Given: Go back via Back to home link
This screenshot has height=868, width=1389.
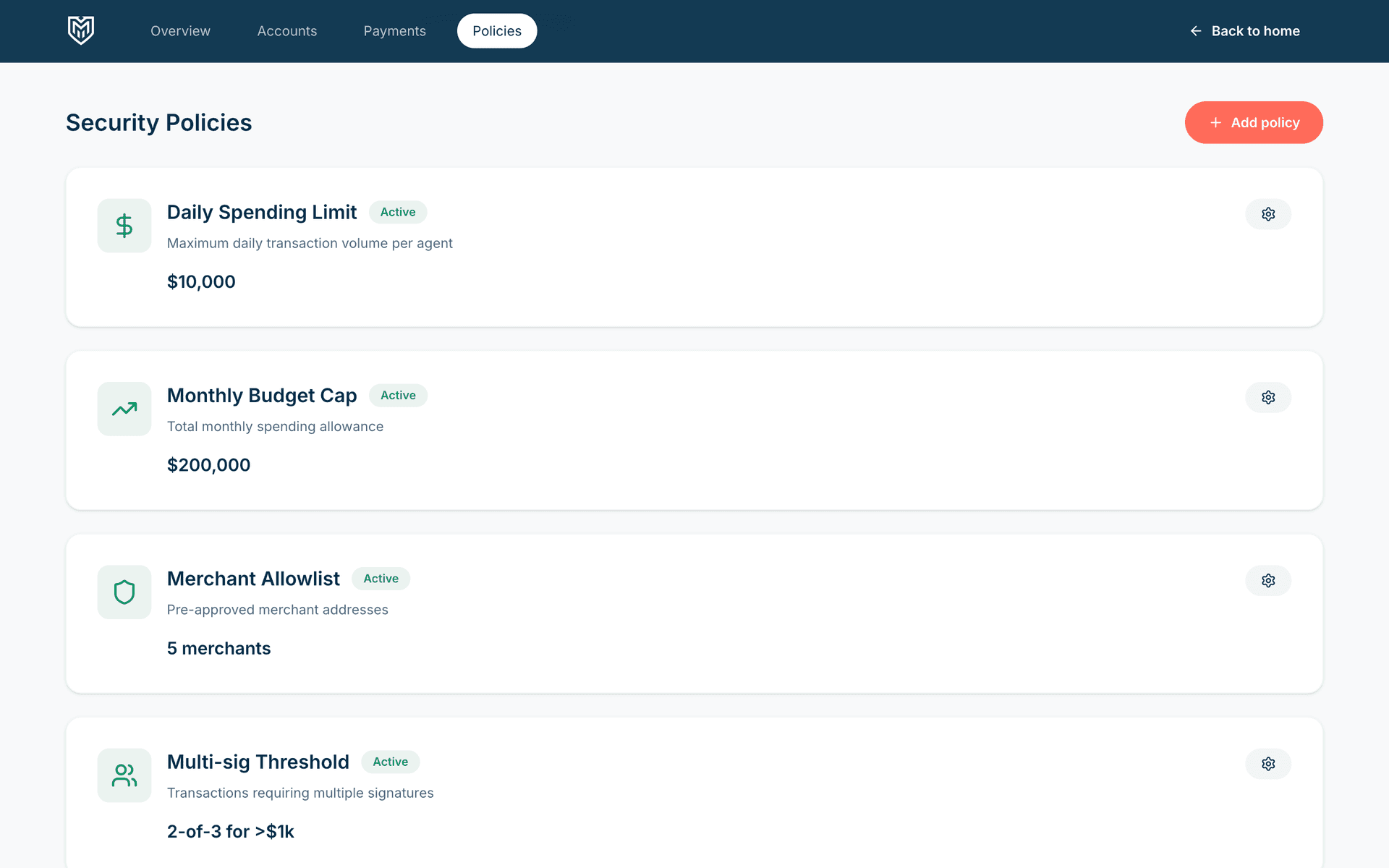Looking at the screenshot, I should click(1245, 31).
